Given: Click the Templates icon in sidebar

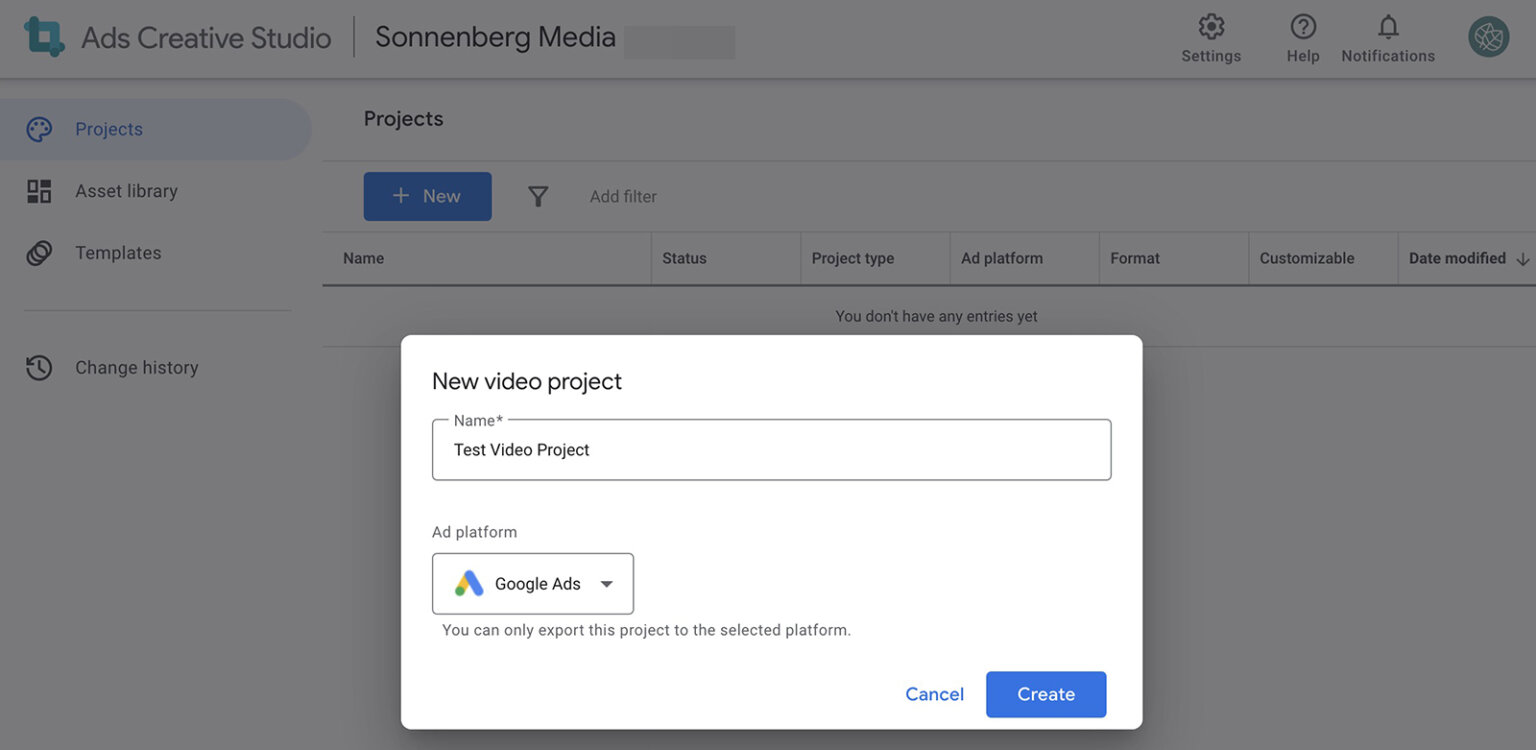Looking at the screenshot, I should tap(39, 253).
